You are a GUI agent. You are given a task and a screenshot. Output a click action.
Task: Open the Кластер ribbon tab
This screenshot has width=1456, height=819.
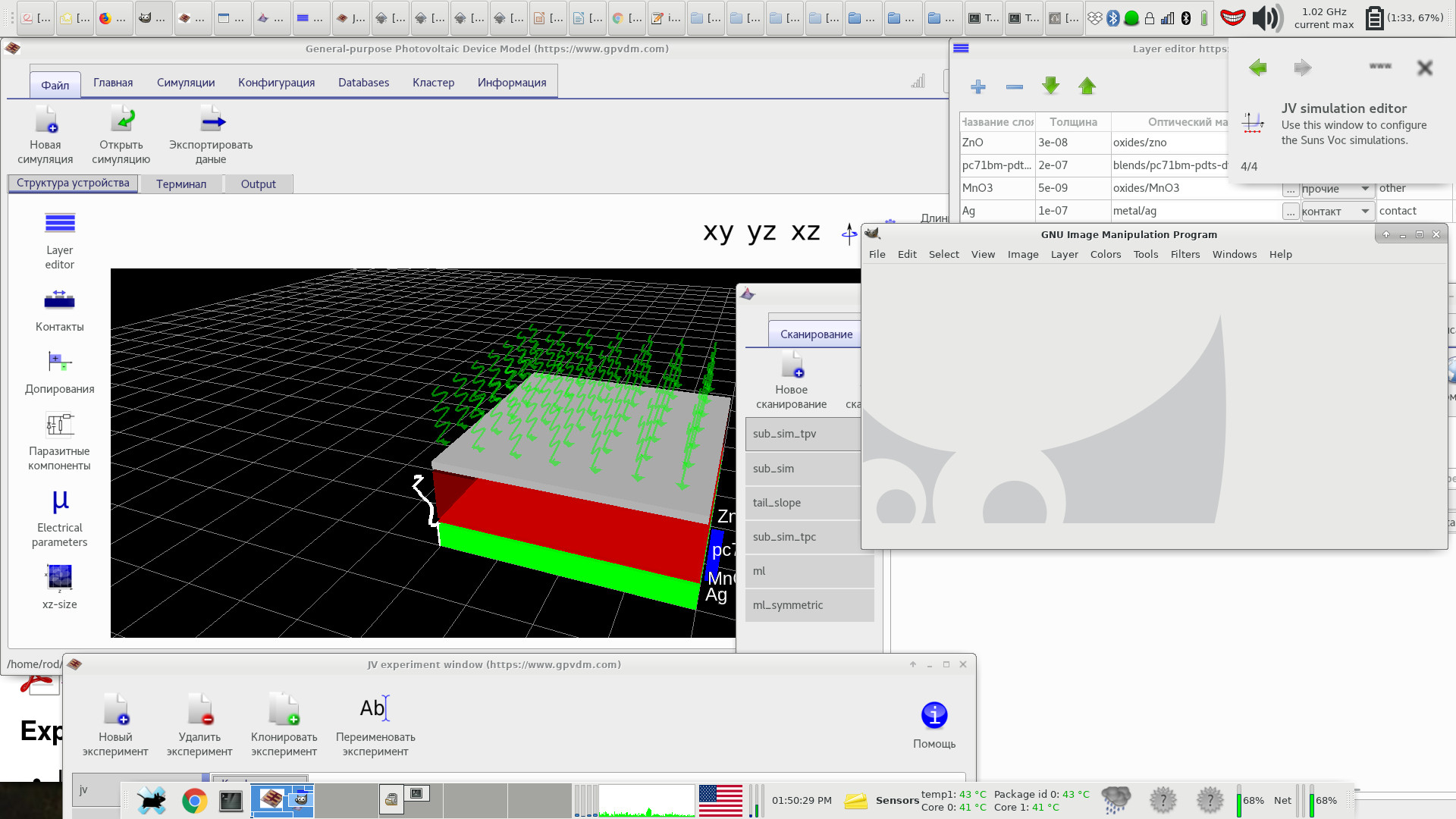(x=433, y=83)
